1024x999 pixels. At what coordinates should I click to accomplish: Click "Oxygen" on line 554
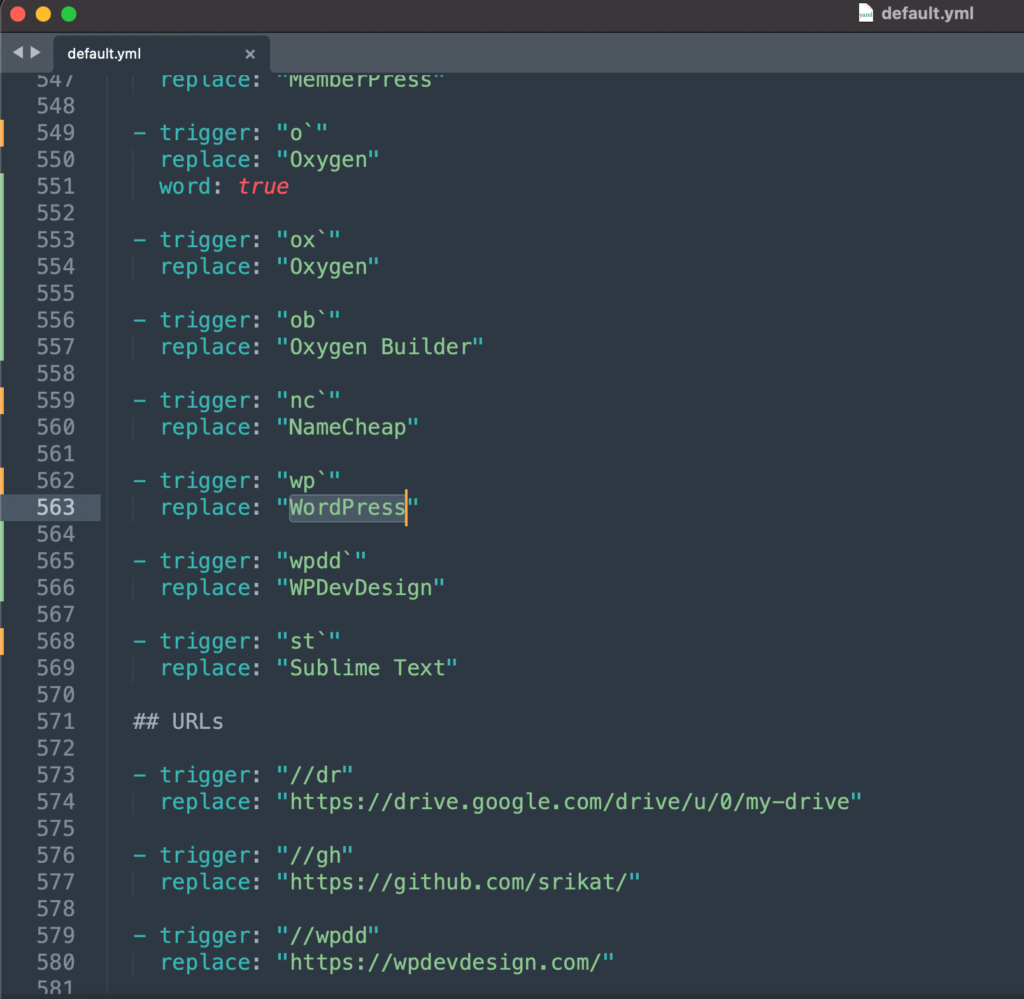328,267
